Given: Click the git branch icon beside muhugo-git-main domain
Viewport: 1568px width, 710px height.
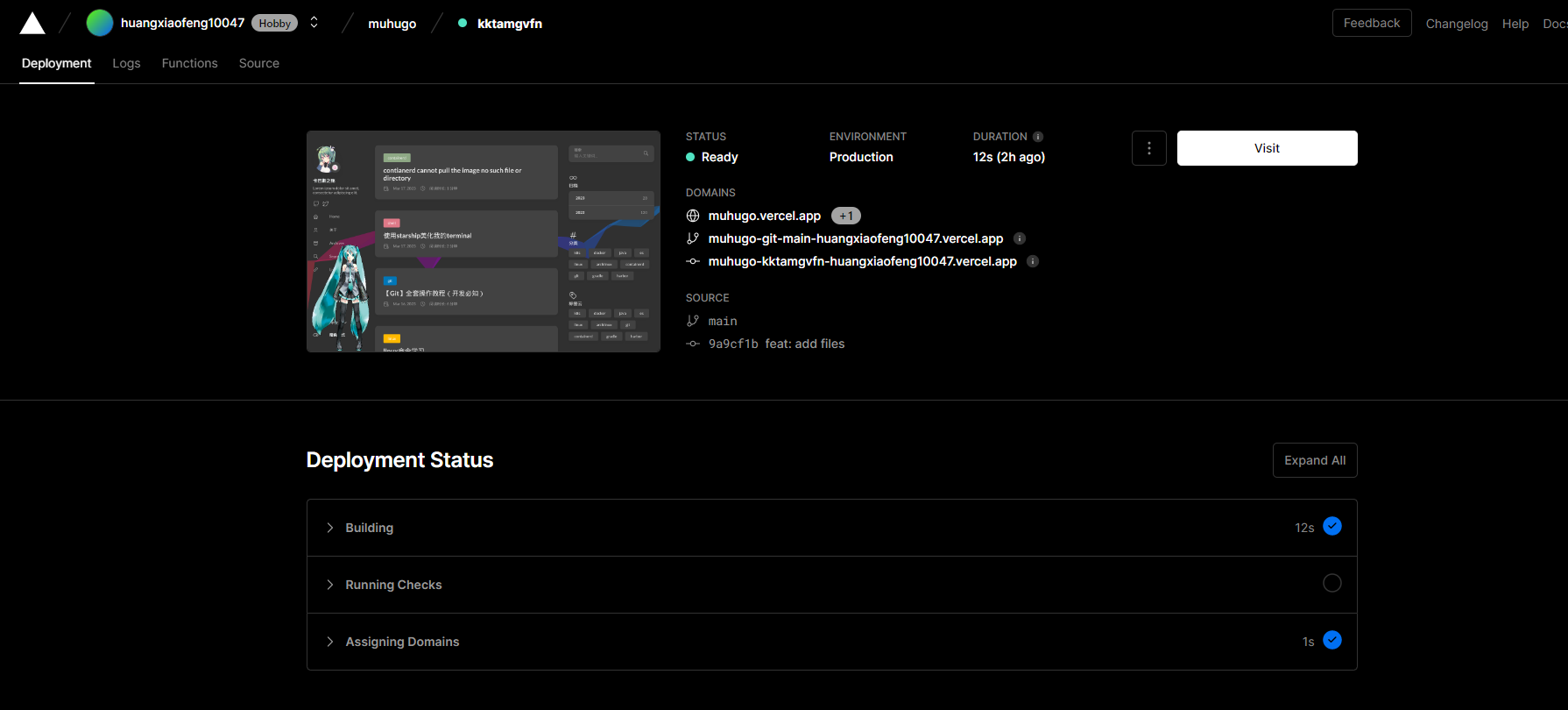Looking at the screenshot, I should pyautogui.click(x=693, y=238).
